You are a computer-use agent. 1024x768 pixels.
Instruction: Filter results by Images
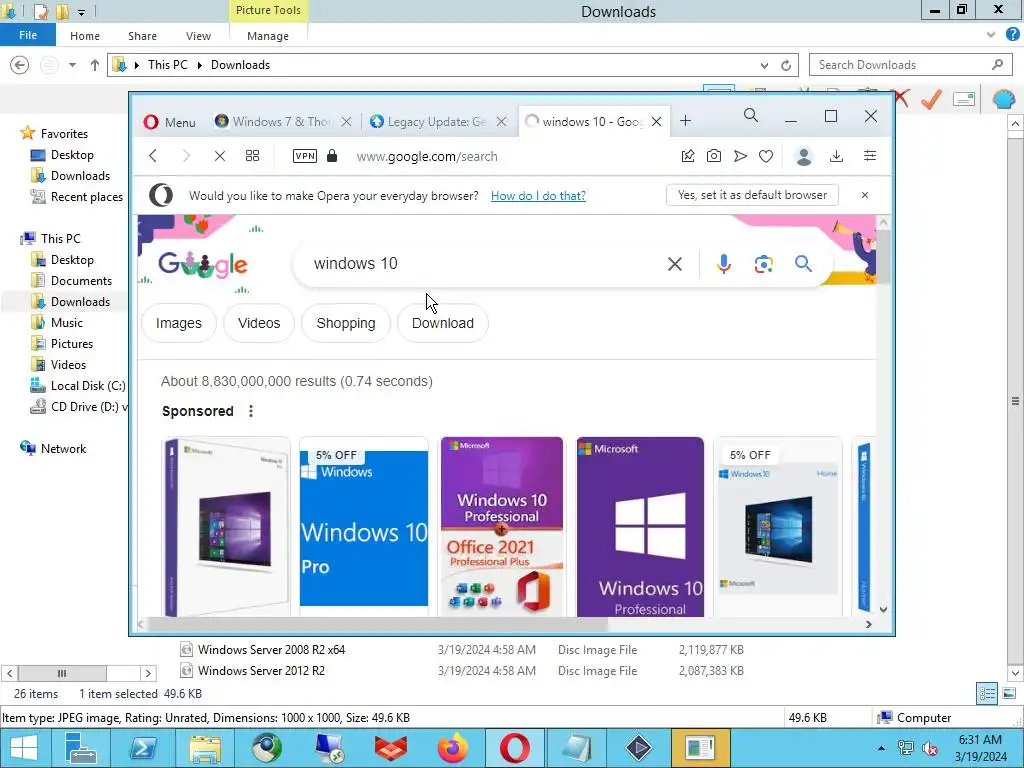tap(179, 323)
